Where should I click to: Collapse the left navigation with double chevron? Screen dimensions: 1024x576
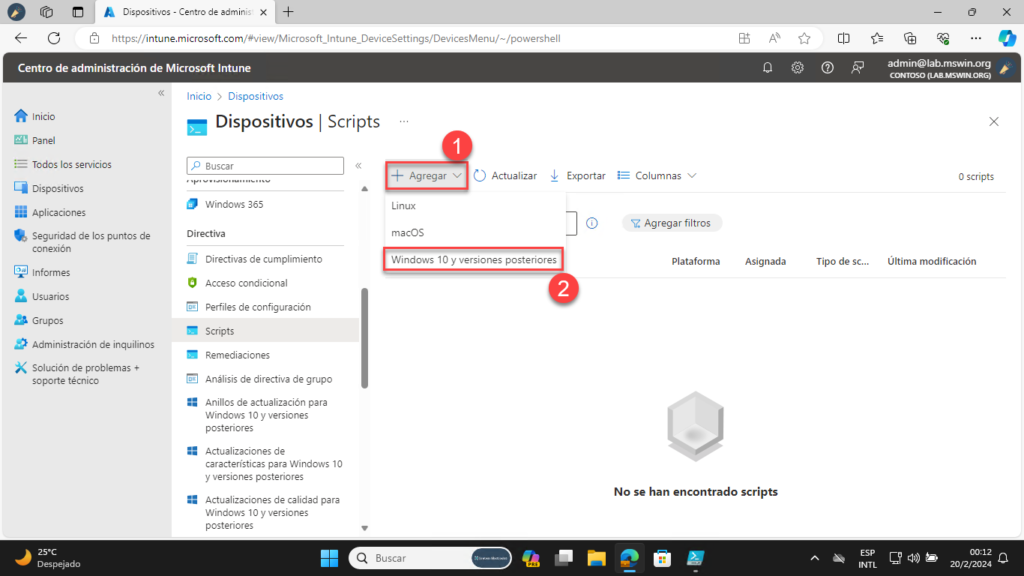161,93
